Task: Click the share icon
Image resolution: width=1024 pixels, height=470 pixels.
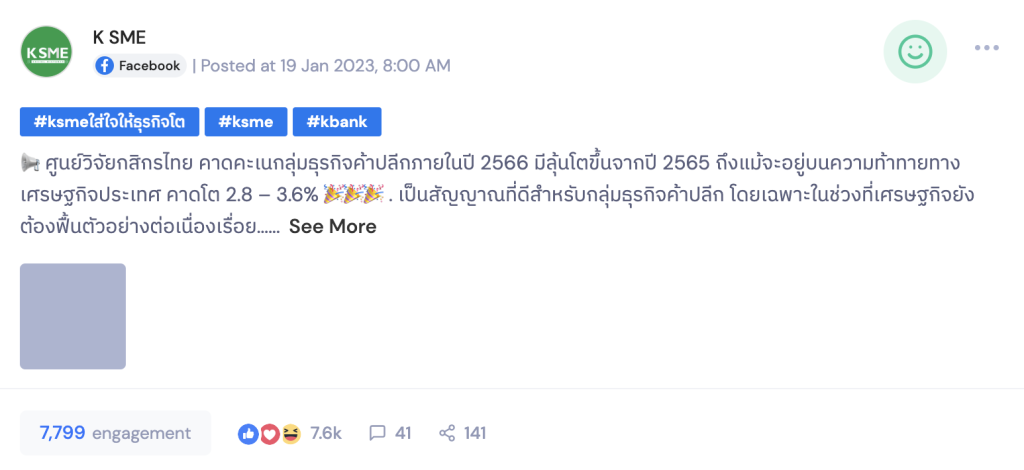Action: (447, 434)
